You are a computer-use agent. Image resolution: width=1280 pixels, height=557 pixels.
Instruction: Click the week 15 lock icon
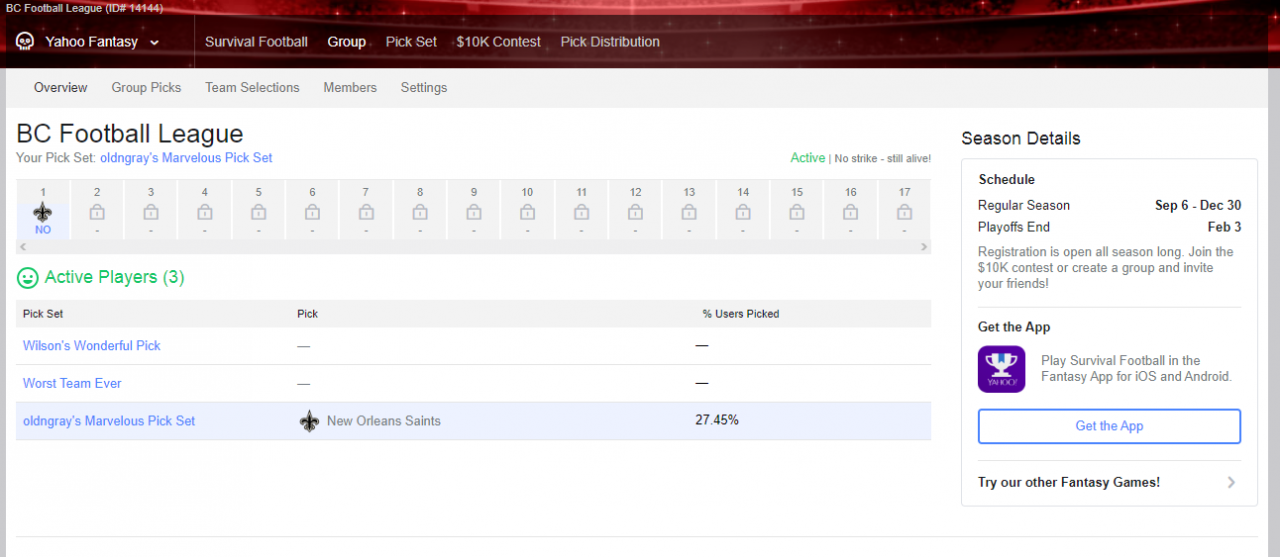click(796, 212)
